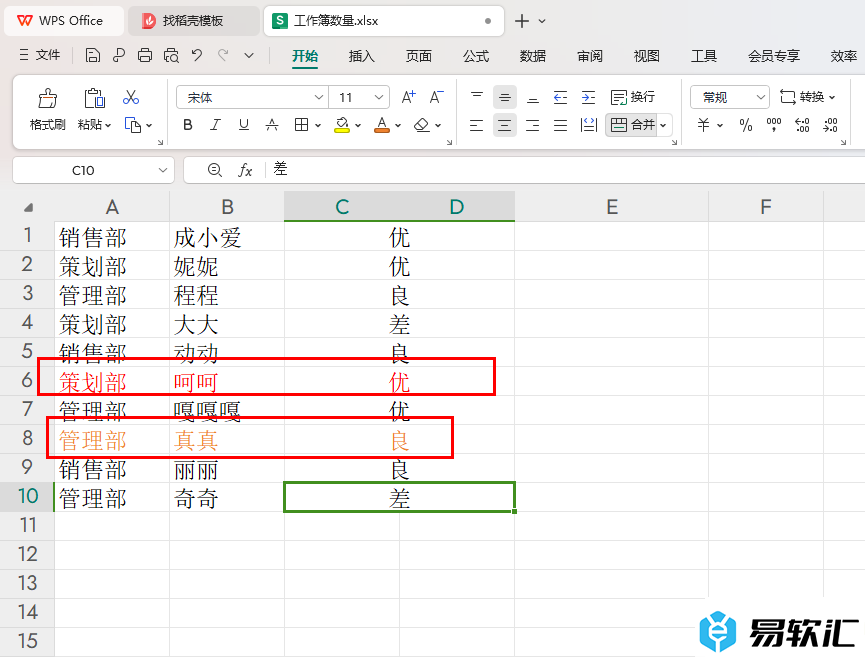Click the Paste clipboard icon
This screenshot has width=865, height=657.
click(94, 98)
